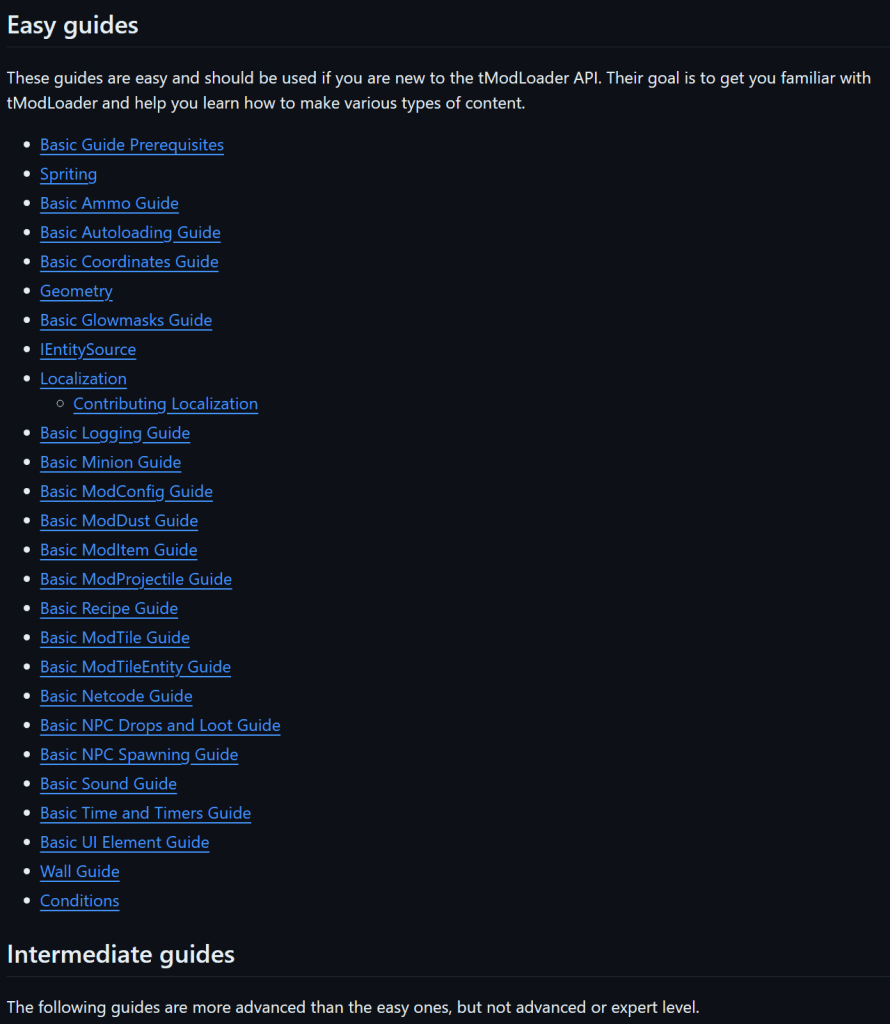The height and width of the screenshot is (1024, 890).
Task: Select the Basic ModProjectile Guide link
Action: 136,579
